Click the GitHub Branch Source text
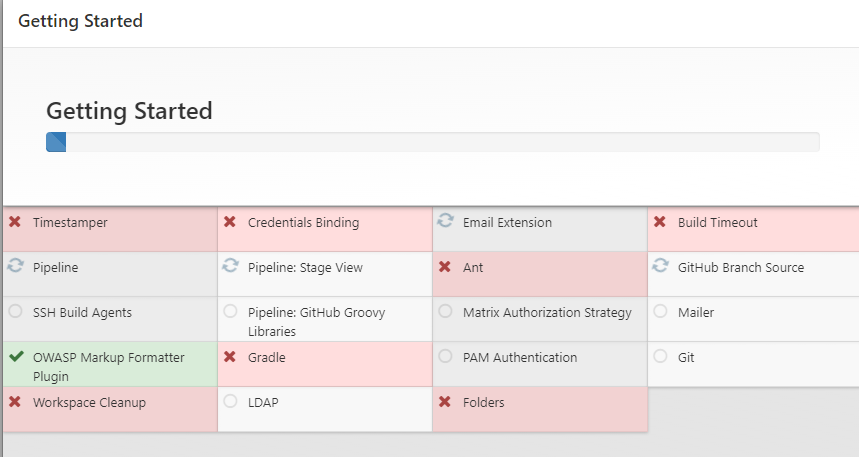Screen dimensions: 859x457 click(741, 267)
